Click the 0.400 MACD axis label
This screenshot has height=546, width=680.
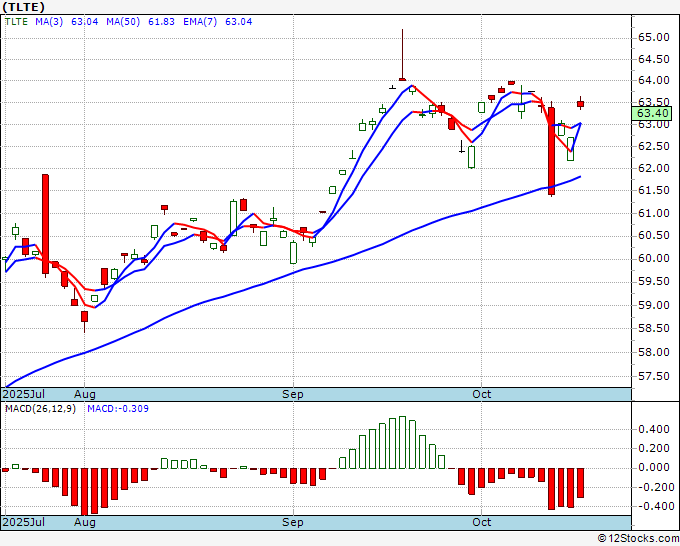tap(654, 430)
